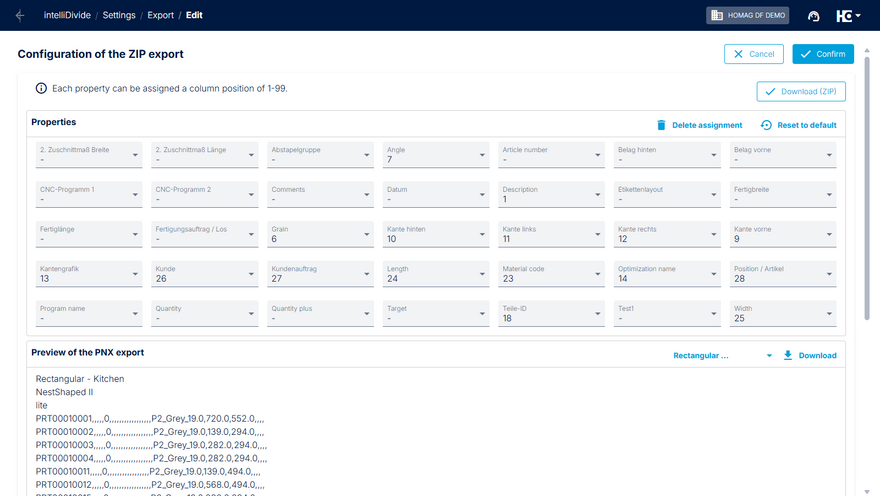Click the info icon beside column position hint
Viewport: 880px width, 496px height.
[x=41, y=88]
